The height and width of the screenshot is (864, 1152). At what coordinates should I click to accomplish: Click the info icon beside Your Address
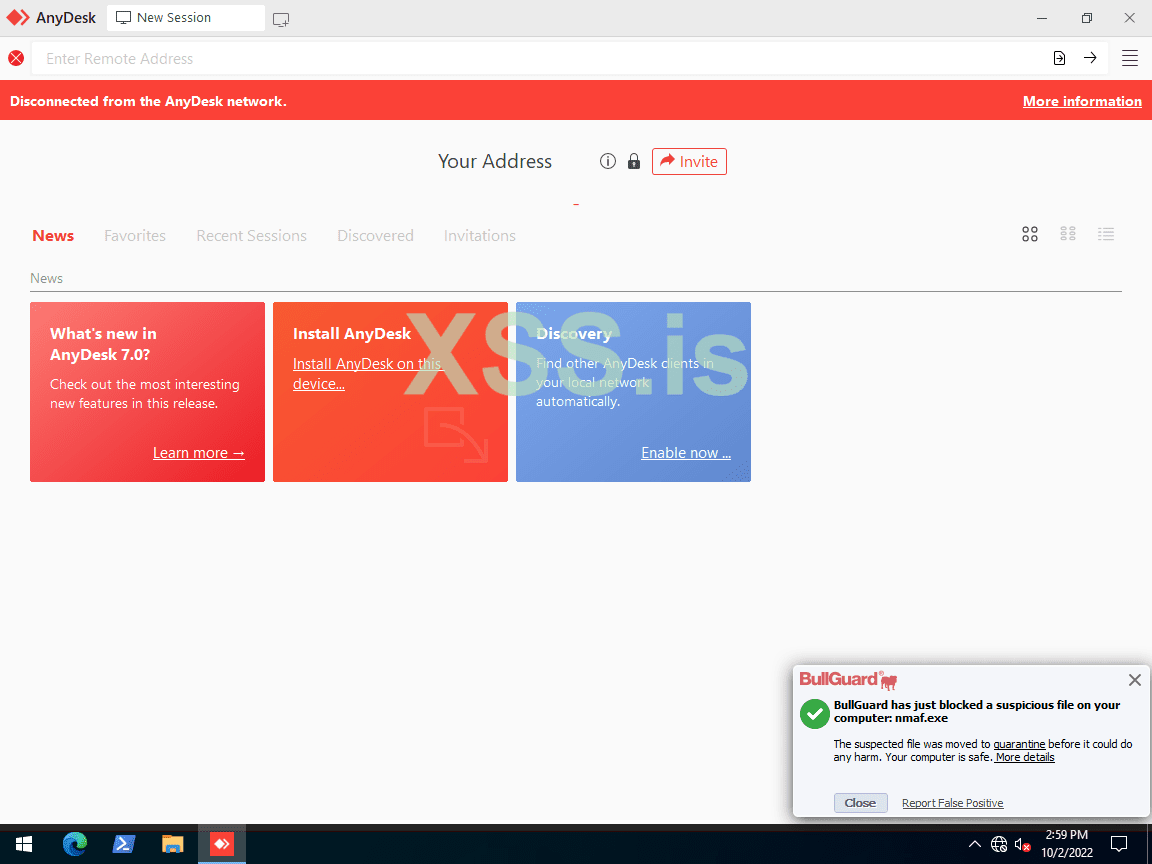pyautogui.click(x=608, y=161)
